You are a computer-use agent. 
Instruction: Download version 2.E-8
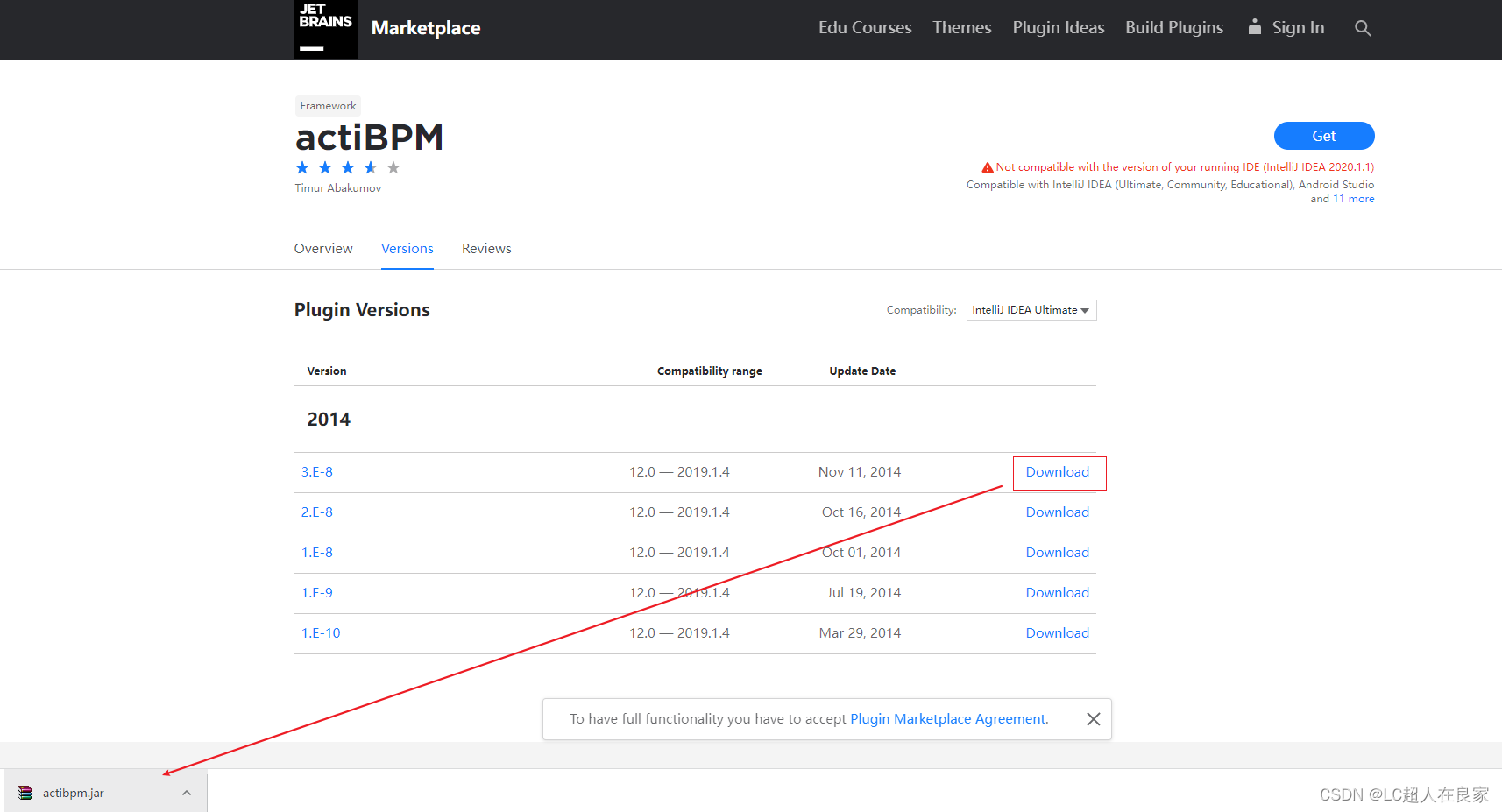[1058, 512]
